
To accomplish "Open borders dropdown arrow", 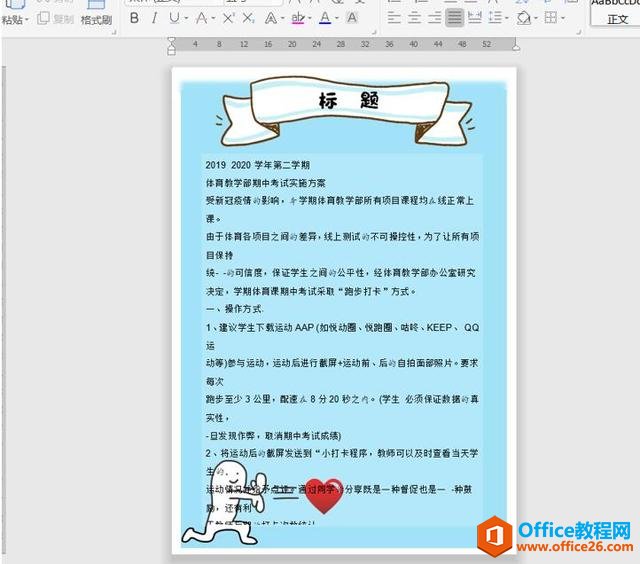I will click(563, 18).
